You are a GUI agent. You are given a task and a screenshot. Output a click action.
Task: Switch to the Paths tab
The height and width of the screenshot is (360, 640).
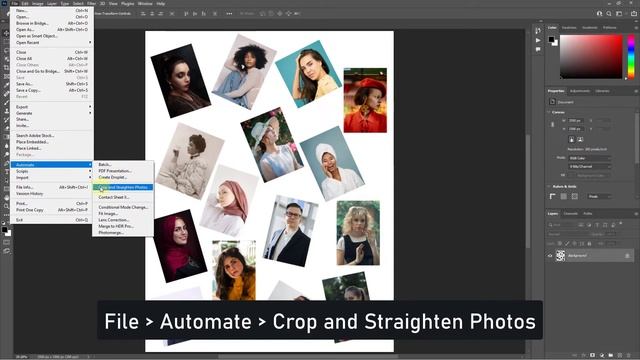click(x=588, y=213)
